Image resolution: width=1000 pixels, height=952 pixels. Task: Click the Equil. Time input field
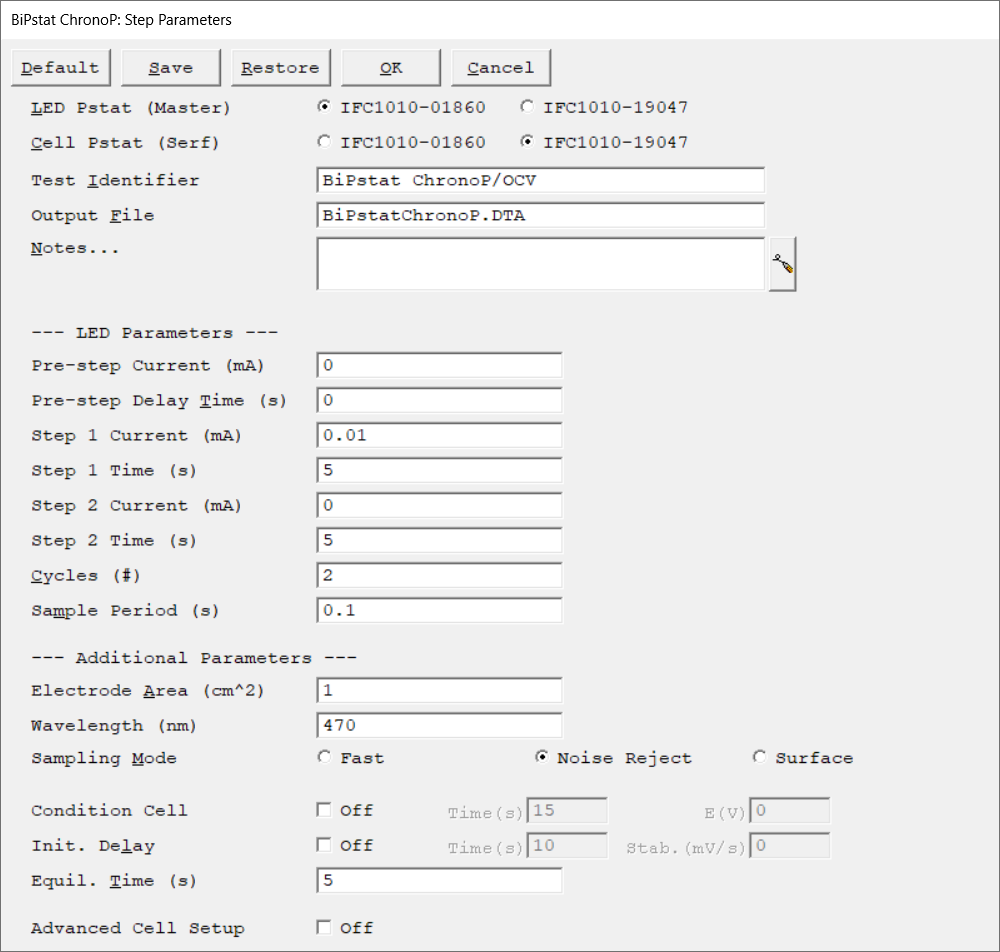439,881
